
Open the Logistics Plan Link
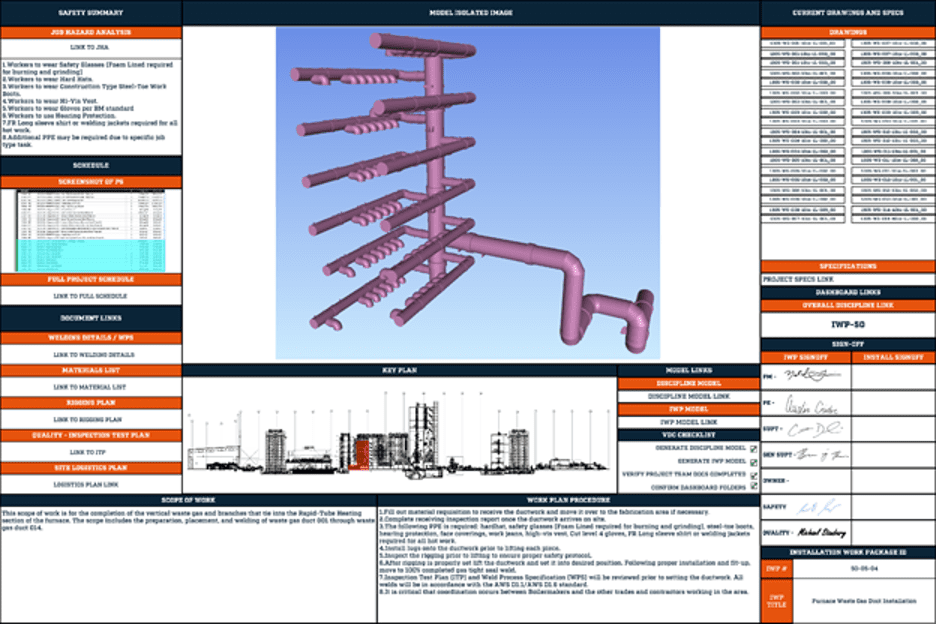coord(87,485)
